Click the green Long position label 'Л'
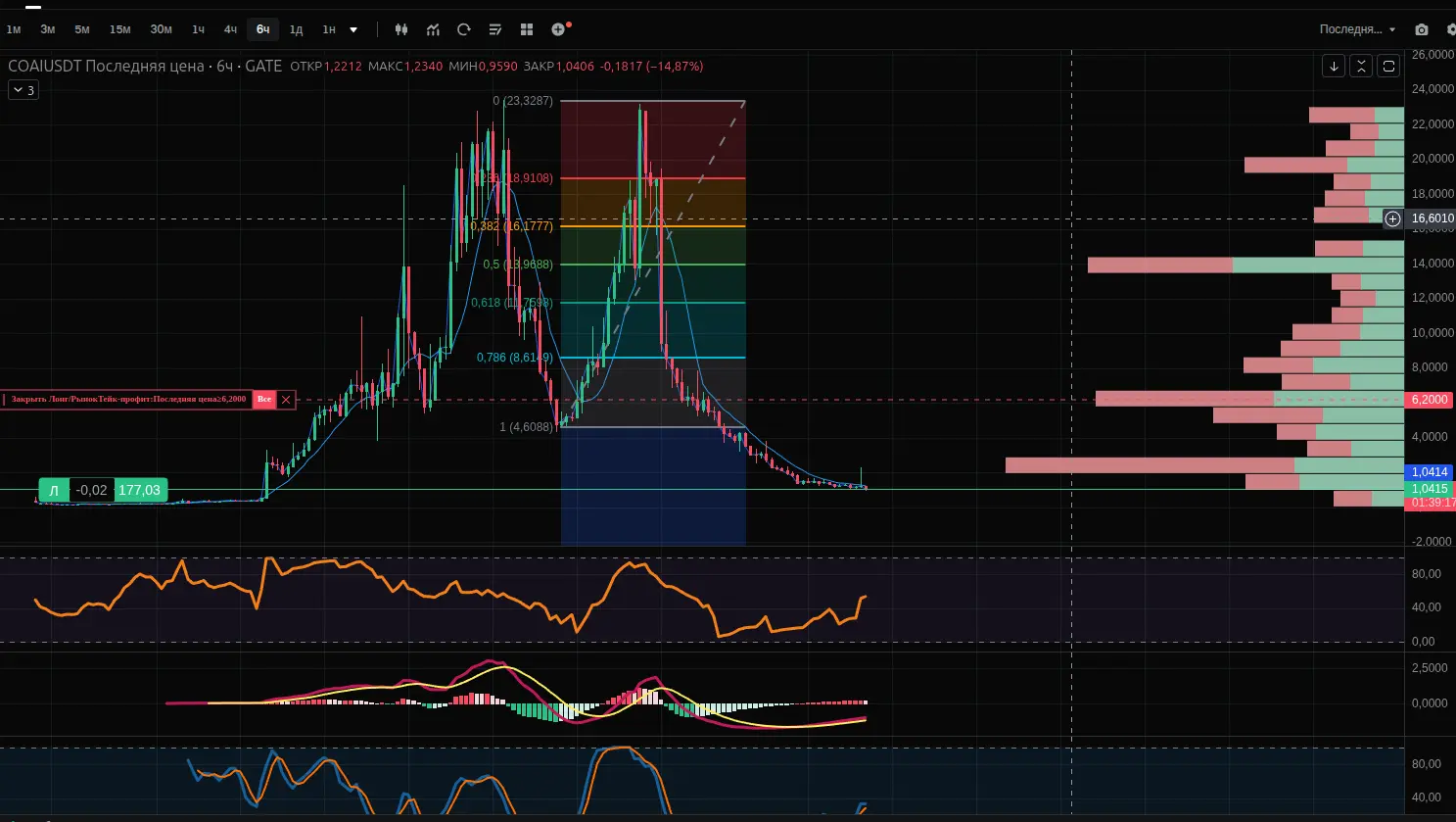The image size is (1456, 822). [54, 490]
